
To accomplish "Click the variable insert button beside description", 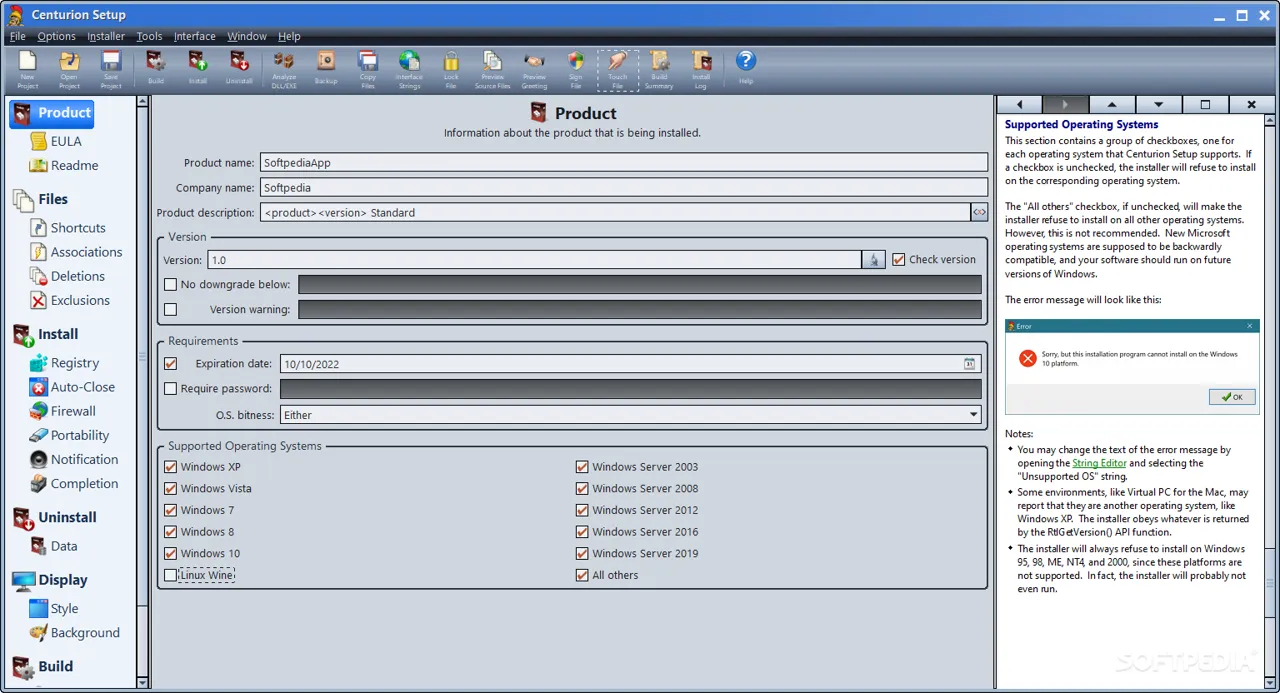I will click(979, 212).
